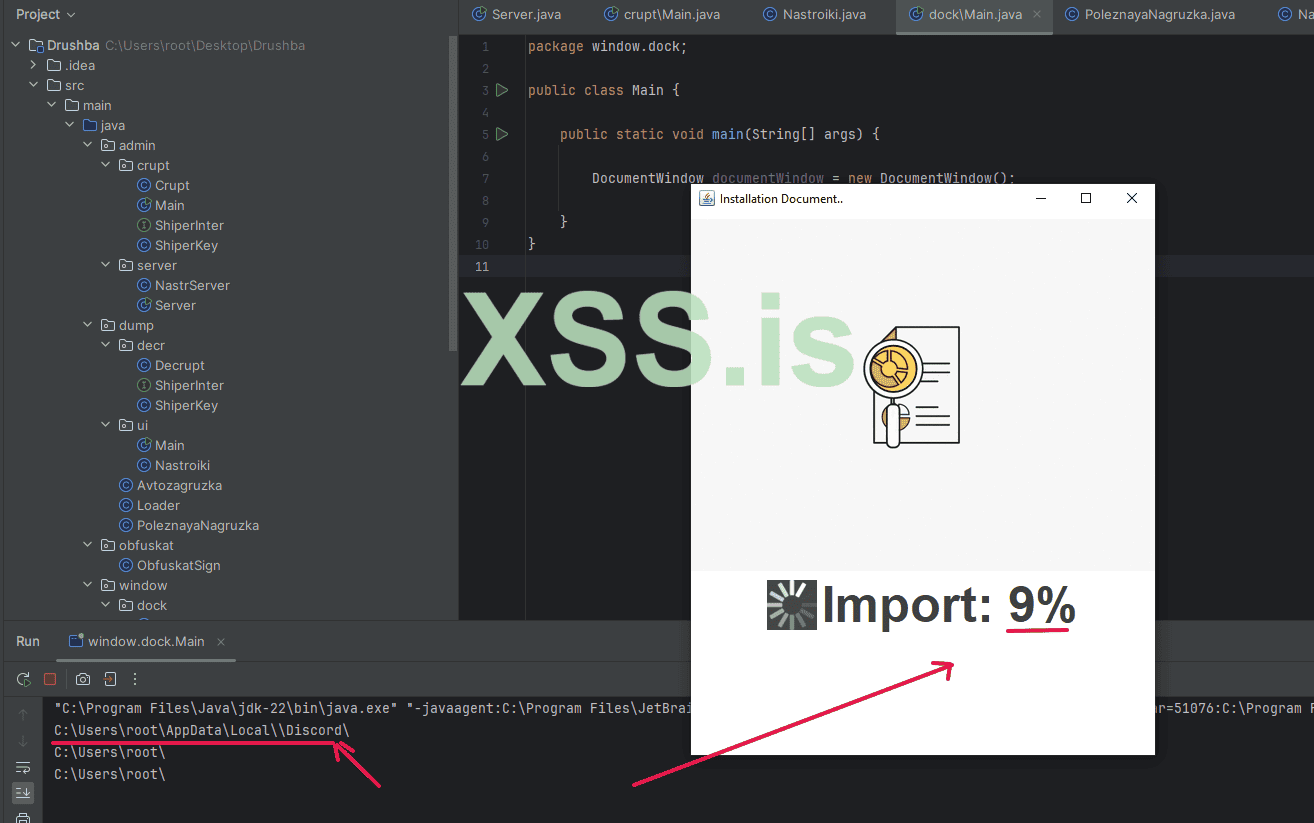1314x823 pixels.
Task: Open ShiperInter in the decr package
Action: point(189,385)
